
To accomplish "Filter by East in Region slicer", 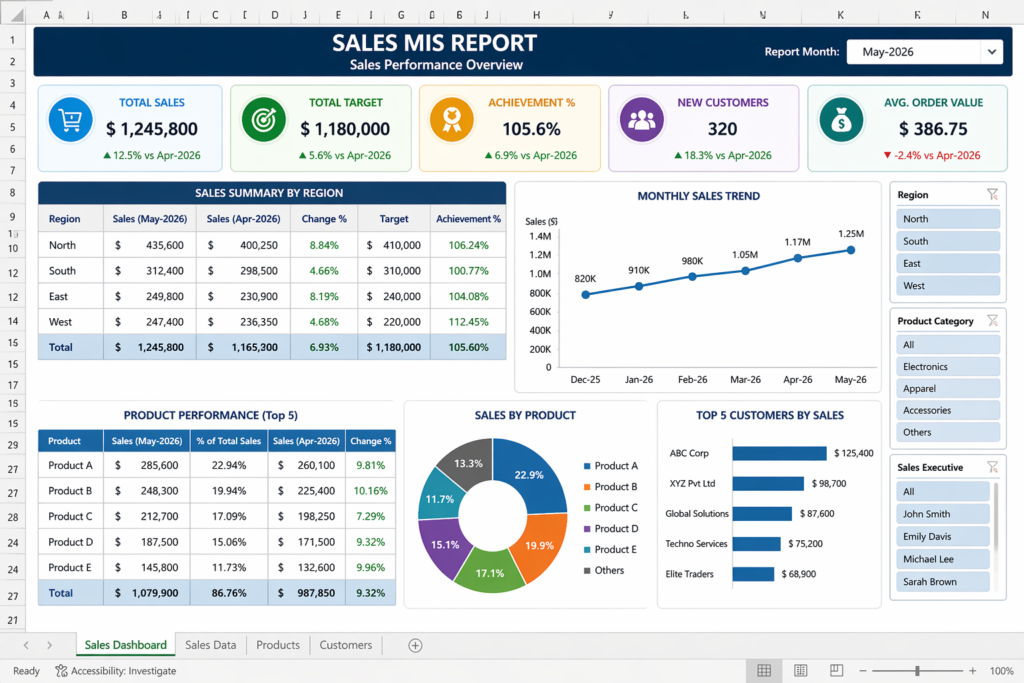I will pos(948,263).
